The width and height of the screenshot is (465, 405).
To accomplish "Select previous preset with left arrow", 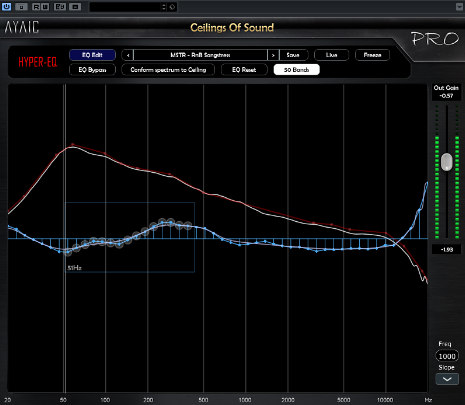I will (x=128, y=55).
